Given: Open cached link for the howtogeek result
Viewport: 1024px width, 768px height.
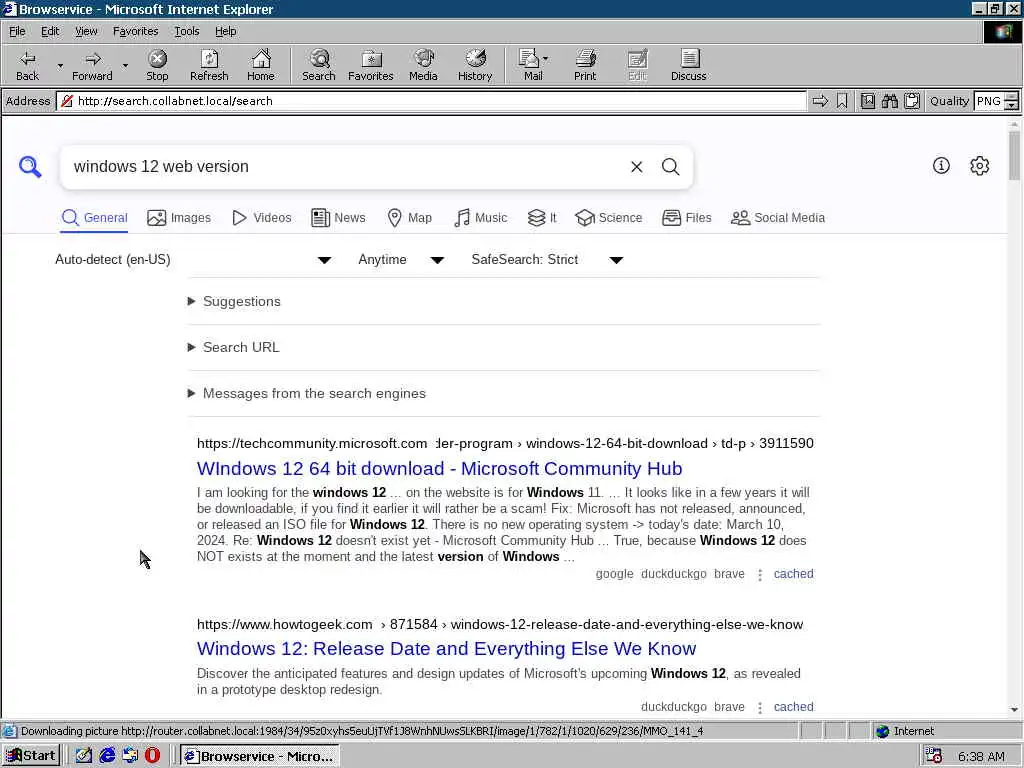Looking at the screenshot, I should 793,707.
